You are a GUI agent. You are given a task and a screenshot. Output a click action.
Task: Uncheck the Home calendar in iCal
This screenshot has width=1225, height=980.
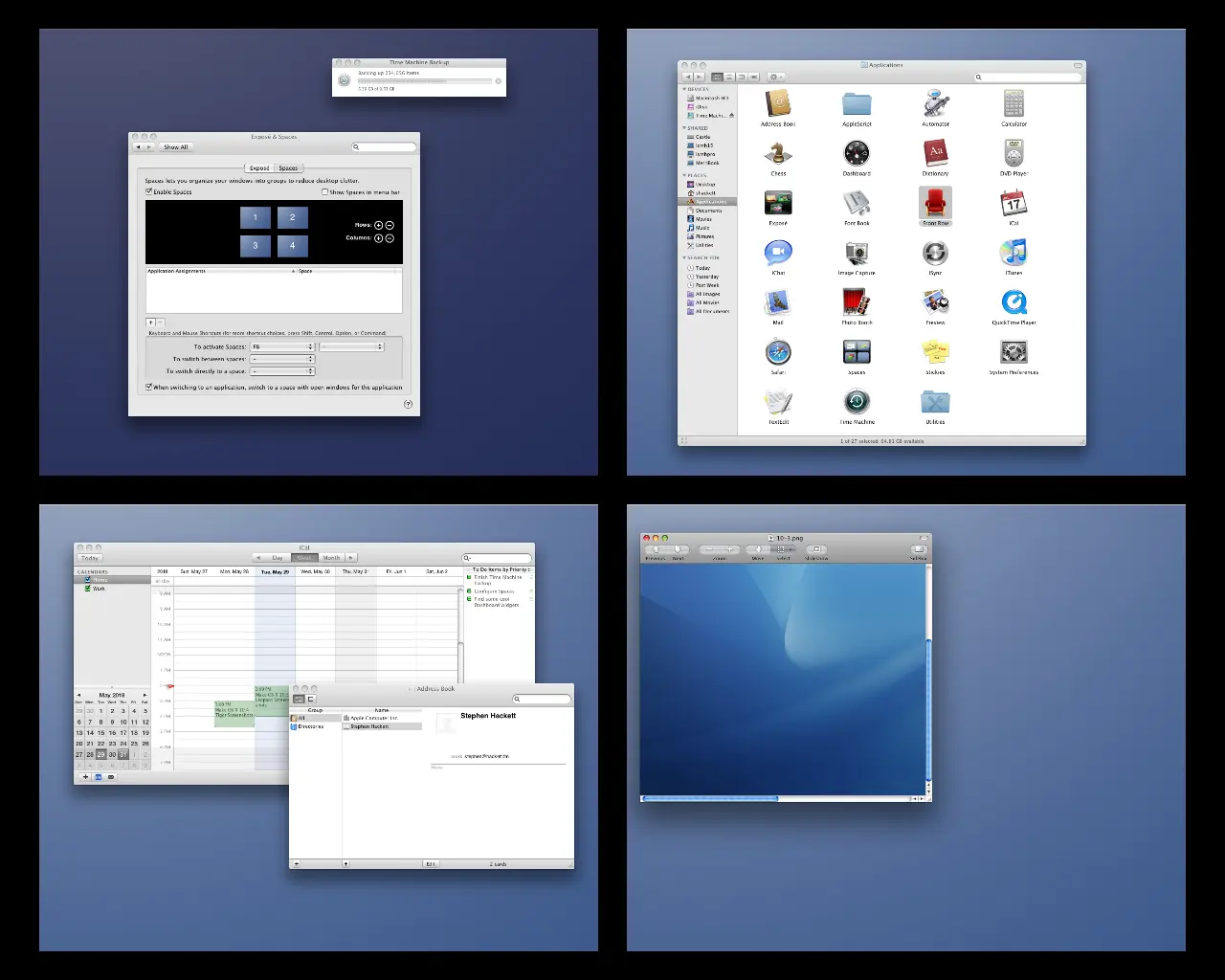coord(88,579)
